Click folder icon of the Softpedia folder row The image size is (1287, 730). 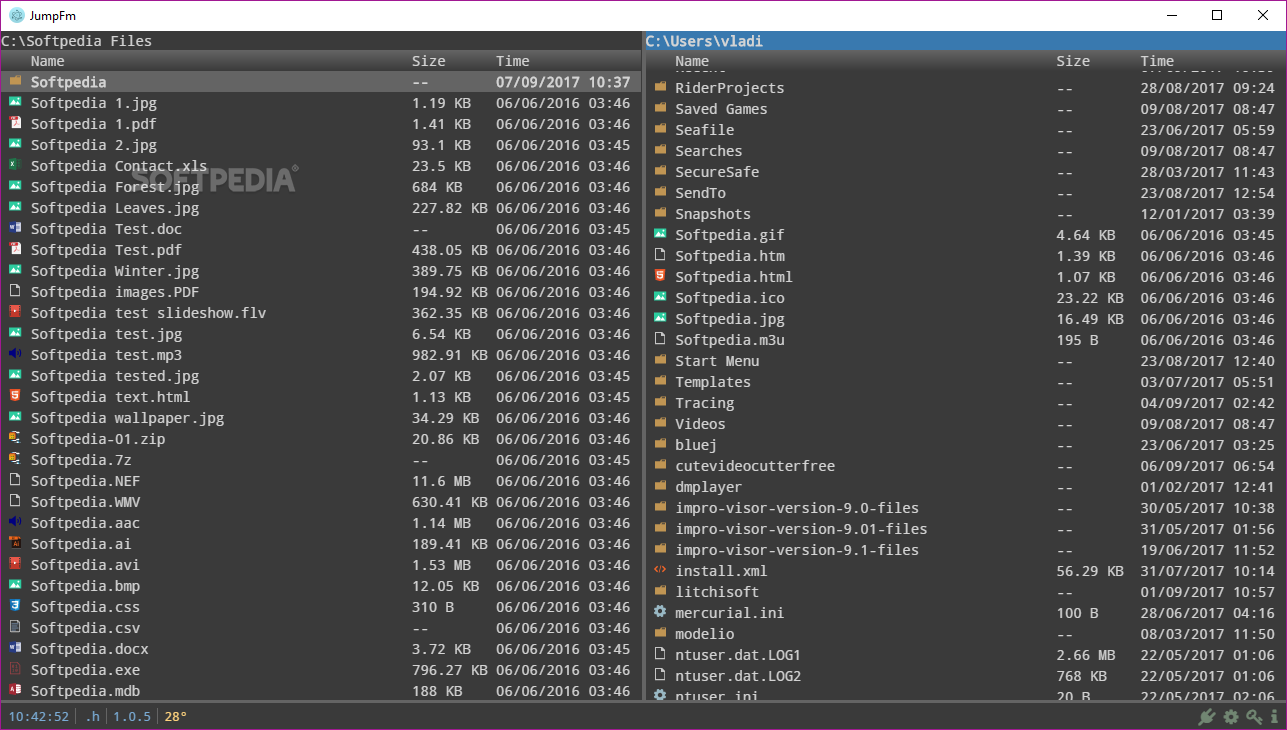[x=15, y=81]
